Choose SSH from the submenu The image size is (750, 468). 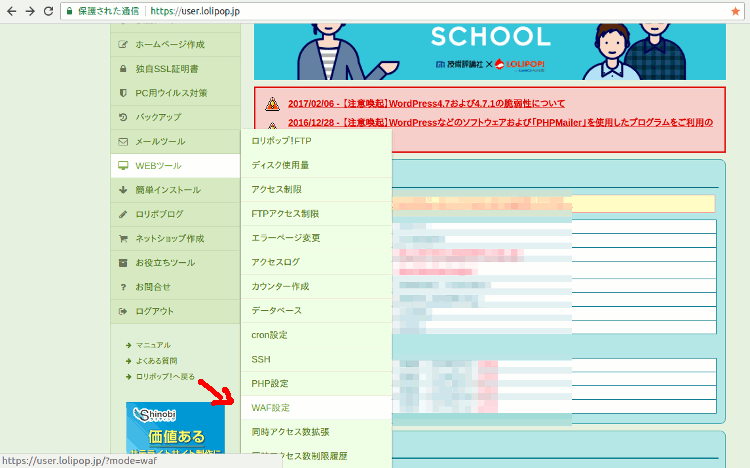tap(316, 359)
